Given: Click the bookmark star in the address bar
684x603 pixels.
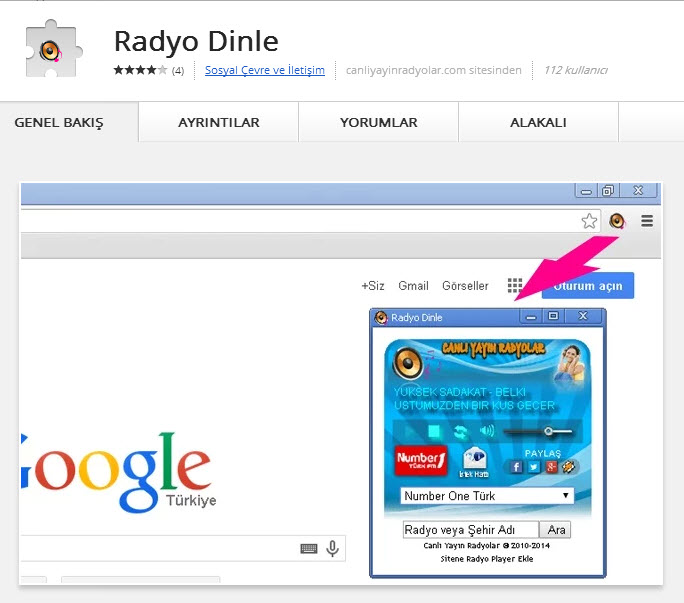Looking at the screenshot, I should pos(589,221).
